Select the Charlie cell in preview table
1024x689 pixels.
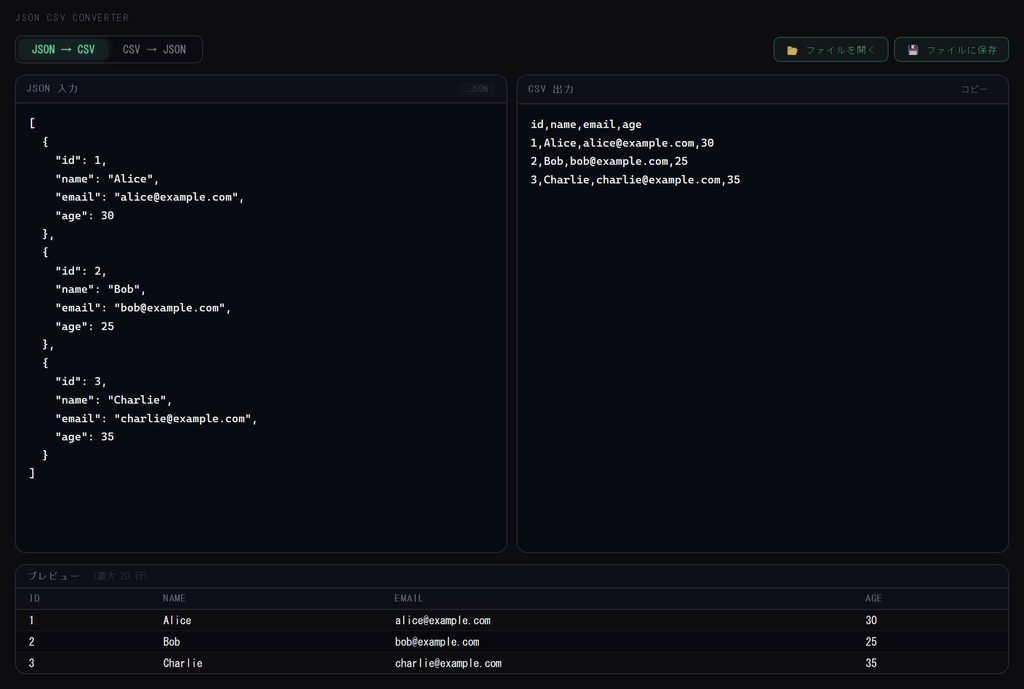coord(182,664)
